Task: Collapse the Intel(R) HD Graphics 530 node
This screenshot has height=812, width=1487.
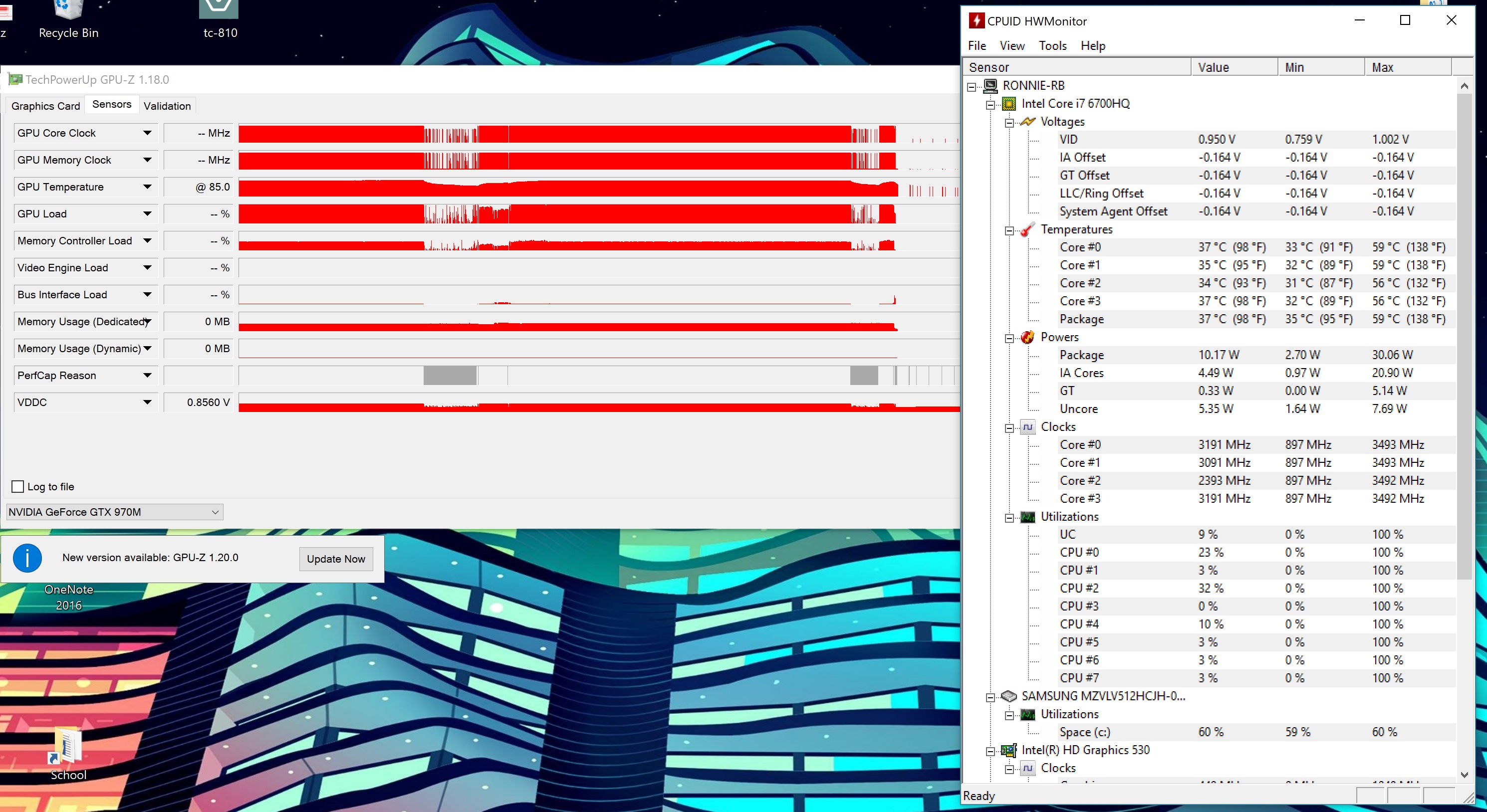Action: coord(991,752)
